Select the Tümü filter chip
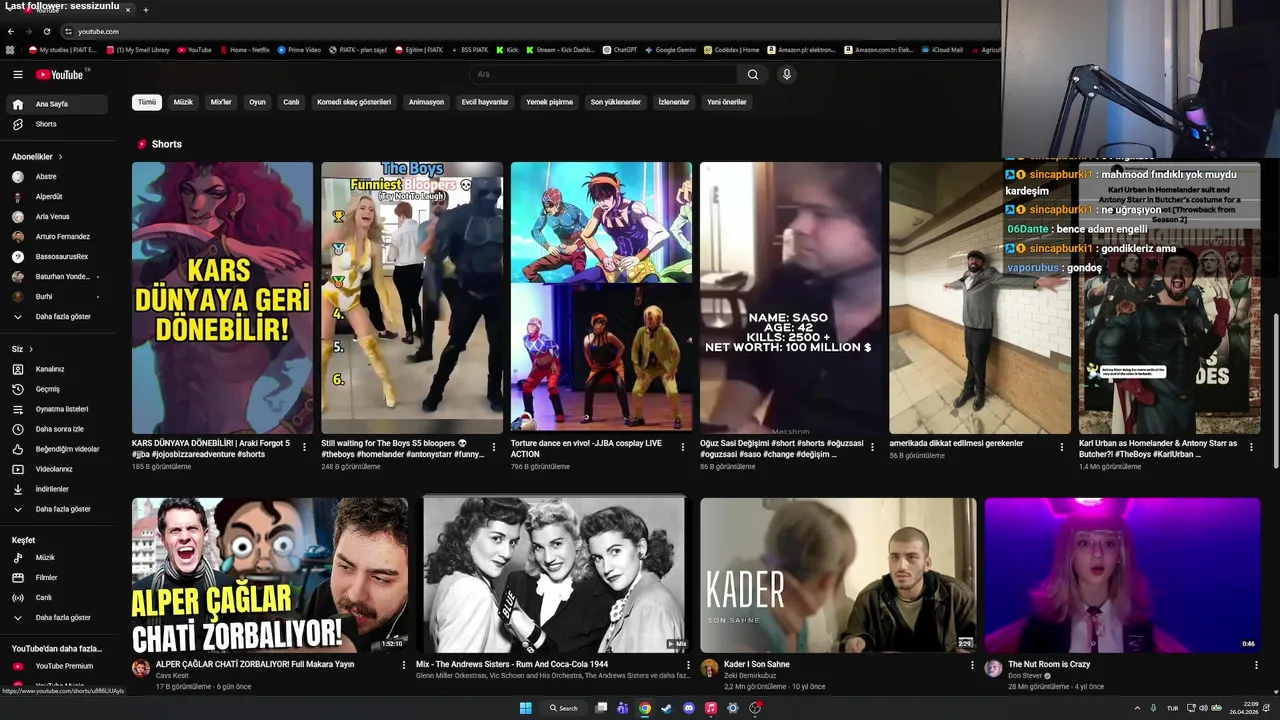The width and height of the screenshot is (1280, 720). pyautogui.click(x=147, y=102)
